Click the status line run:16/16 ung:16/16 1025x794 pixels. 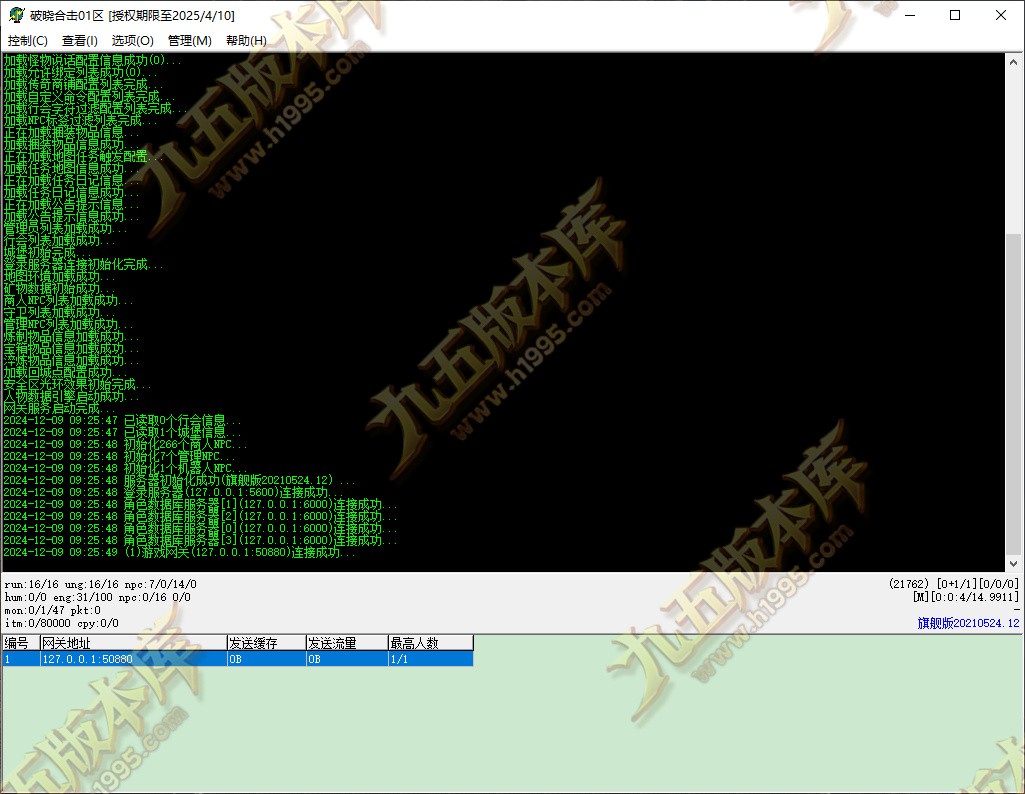click(100, 584)
